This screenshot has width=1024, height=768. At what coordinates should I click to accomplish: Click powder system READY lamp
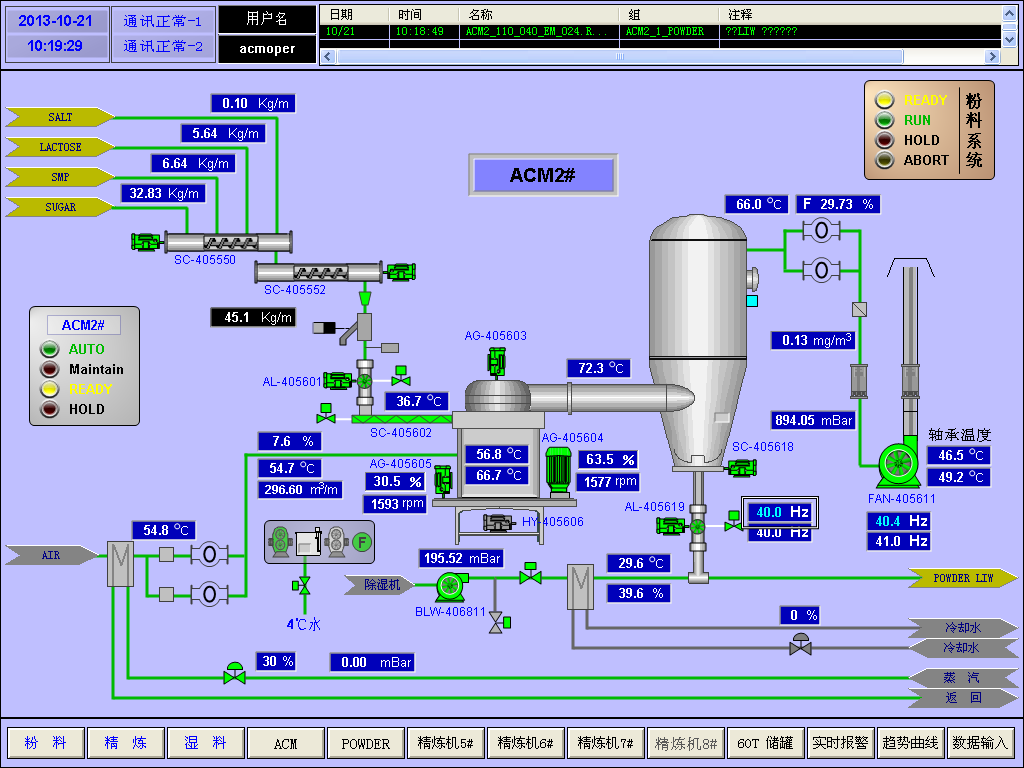pyautogui.click(x=884, y=100)
